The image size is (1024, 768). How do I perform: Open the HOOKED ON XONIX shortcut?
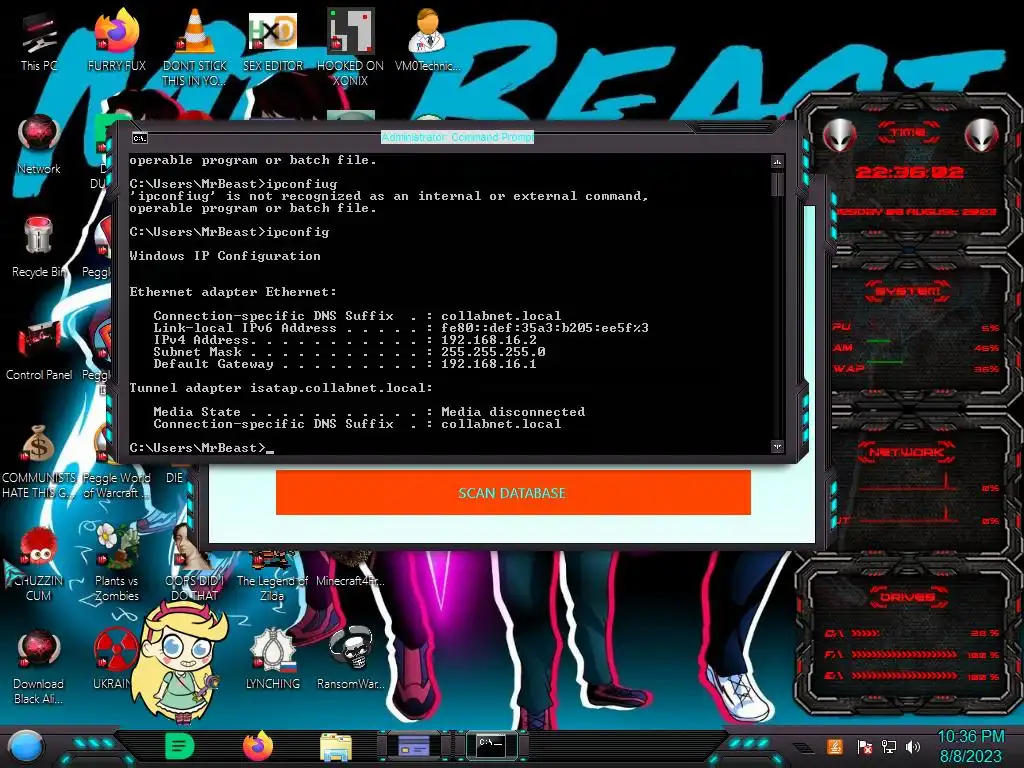click(350, 47)
